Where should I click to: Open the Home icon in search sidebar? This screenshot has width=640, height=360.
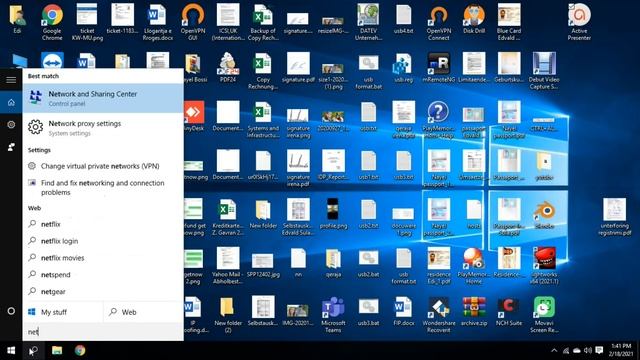pyautogui.click(x=11, y=102)
